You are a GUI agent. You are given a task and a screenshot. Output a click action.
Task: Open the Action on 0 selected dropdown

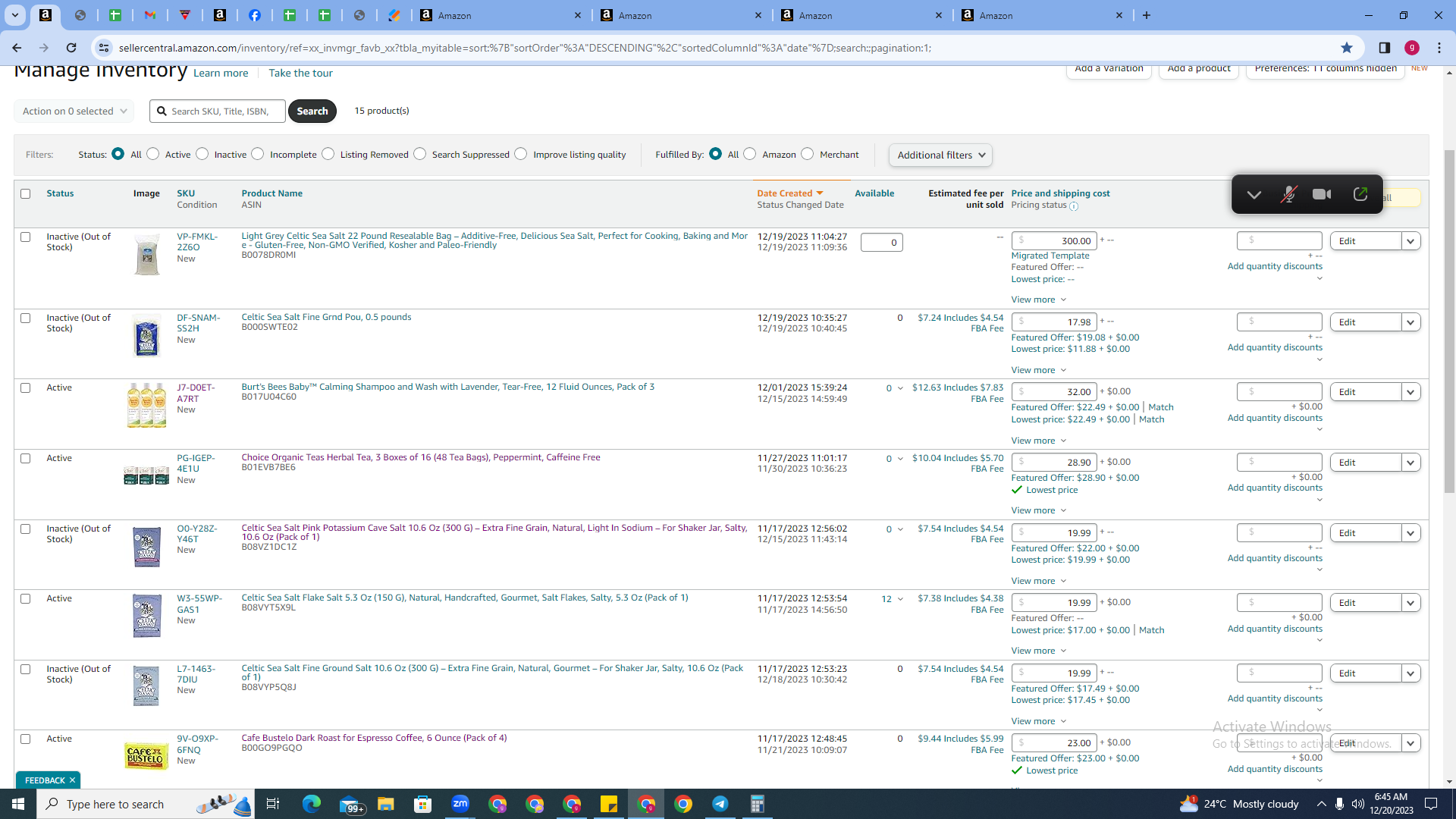pos(74,111)
